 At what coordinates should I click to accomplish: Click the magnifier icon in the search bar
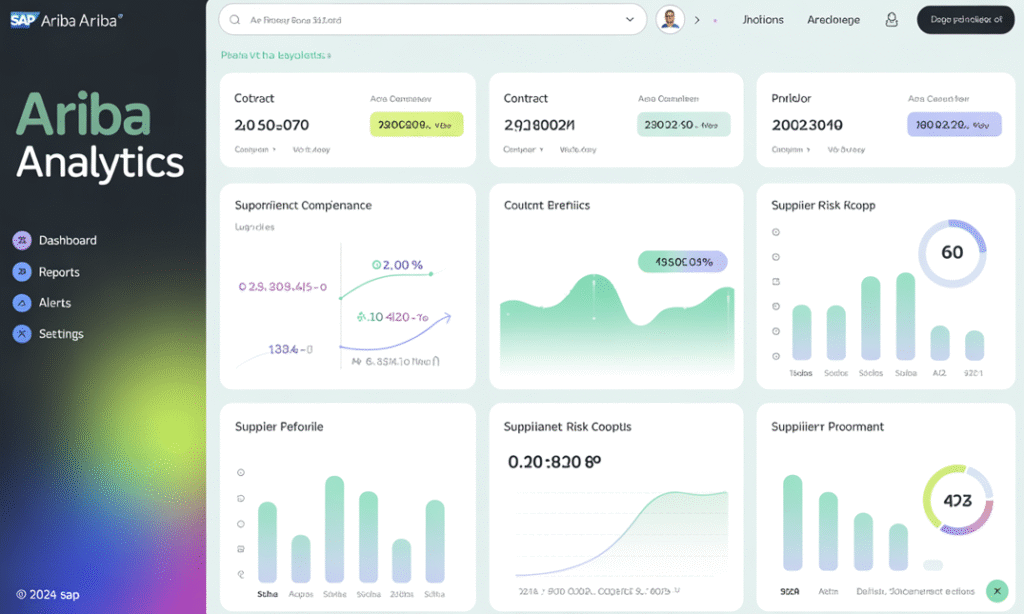tap(235, 20)
